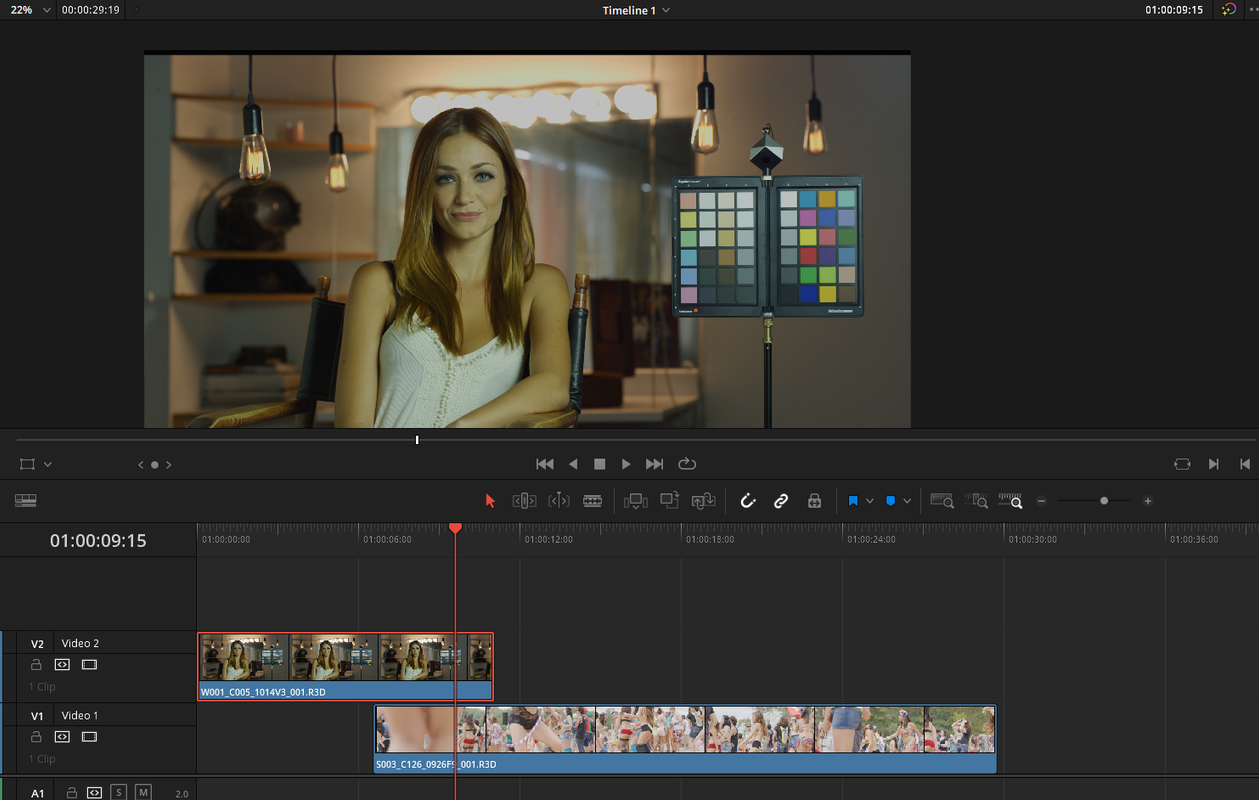This screenshot has width=1259, height=800.
Task: Click the timeline zoom slider handle
Action: pos(1104,501)
